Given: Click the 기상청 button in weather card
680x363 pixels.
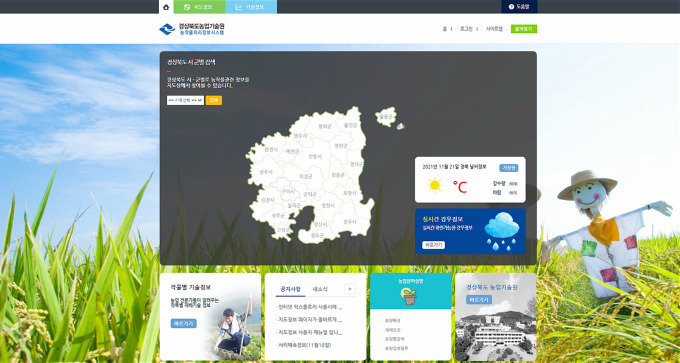Looking at the screenshot, I should click(x=508, y=168).
